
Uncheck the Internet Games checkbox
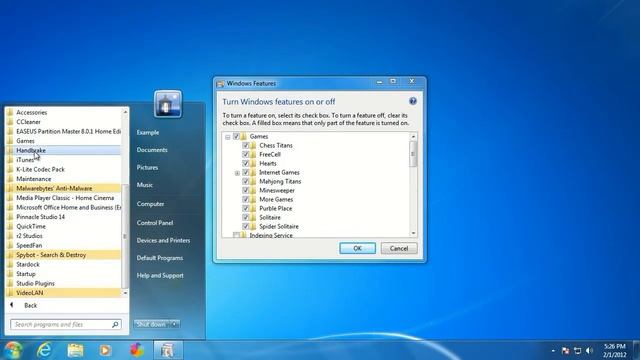point(246,172)
